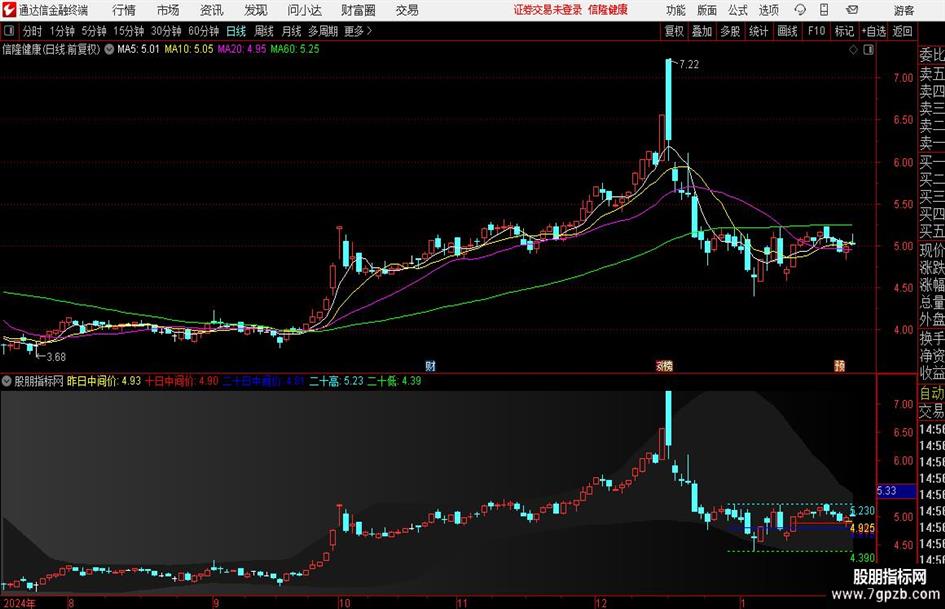Click 二十高: 5.23 indicator value
The height and width of the screenshot is (609, 945).
point(336,381)
